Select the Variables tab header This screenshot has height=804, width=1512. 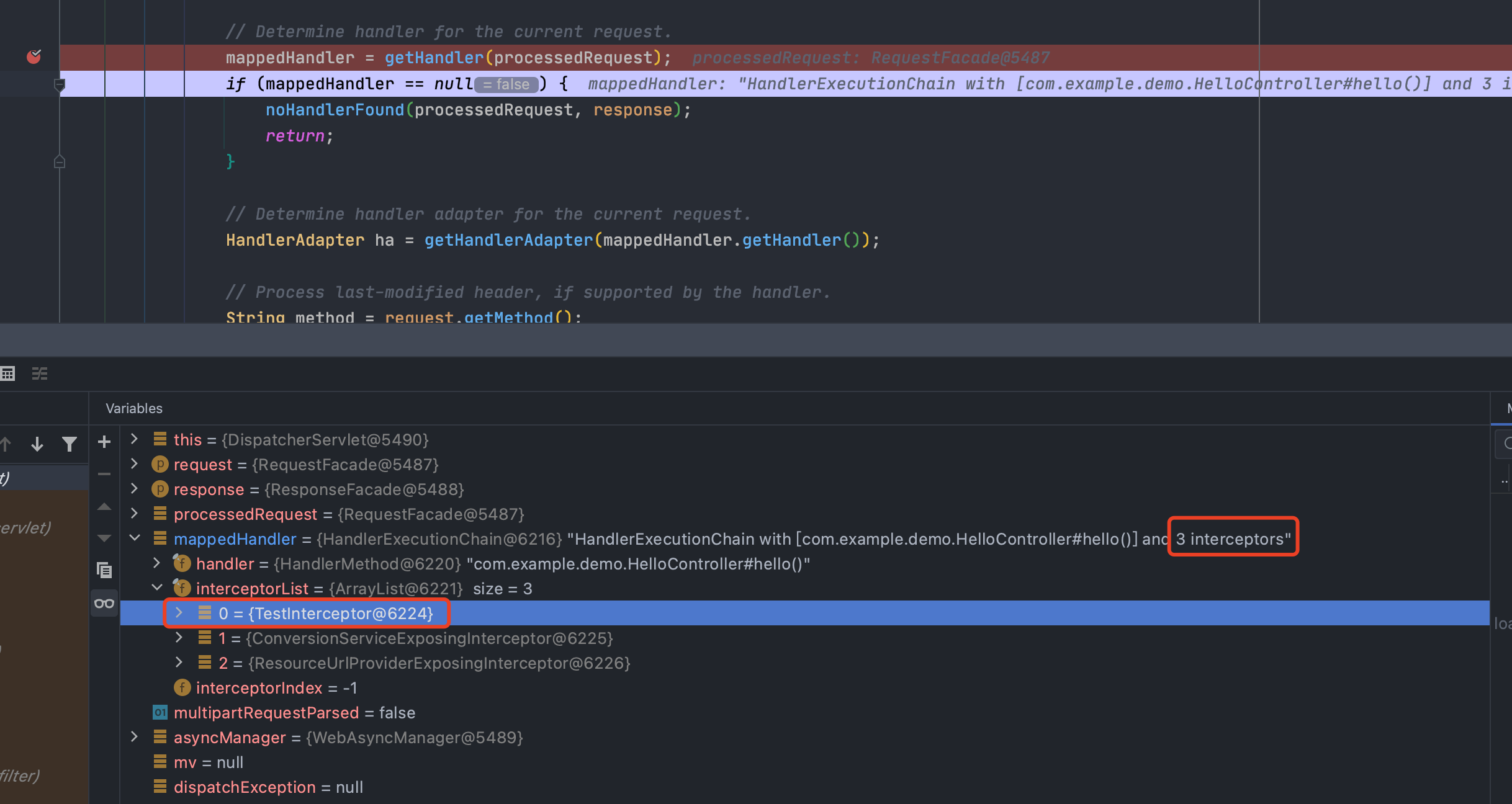point(134,408)
